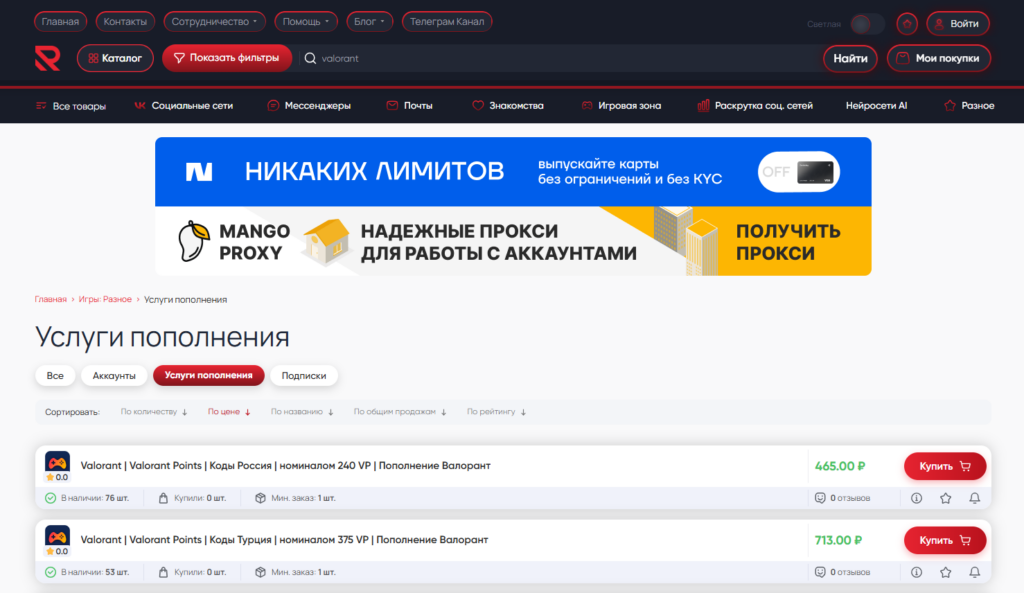Click the red R site logo
The height and width of the screenshot is (593, 1024).
tap(48, 58)
